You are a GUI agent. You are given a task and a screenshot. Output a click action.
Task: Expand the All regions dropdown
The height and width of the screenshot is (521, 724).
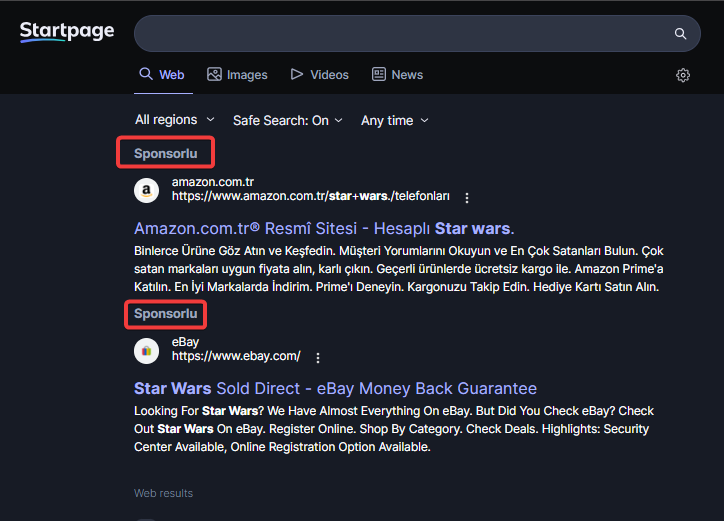click(175, 120)
